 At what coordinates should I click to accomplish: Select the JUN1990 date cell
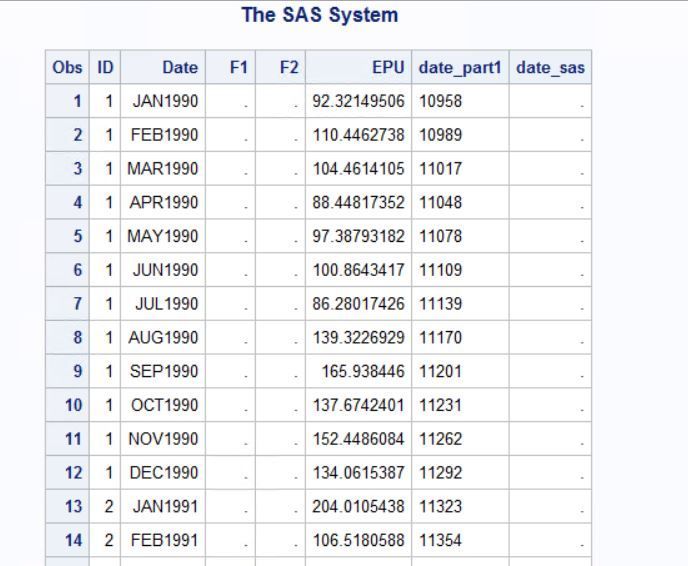coord(163,270)
